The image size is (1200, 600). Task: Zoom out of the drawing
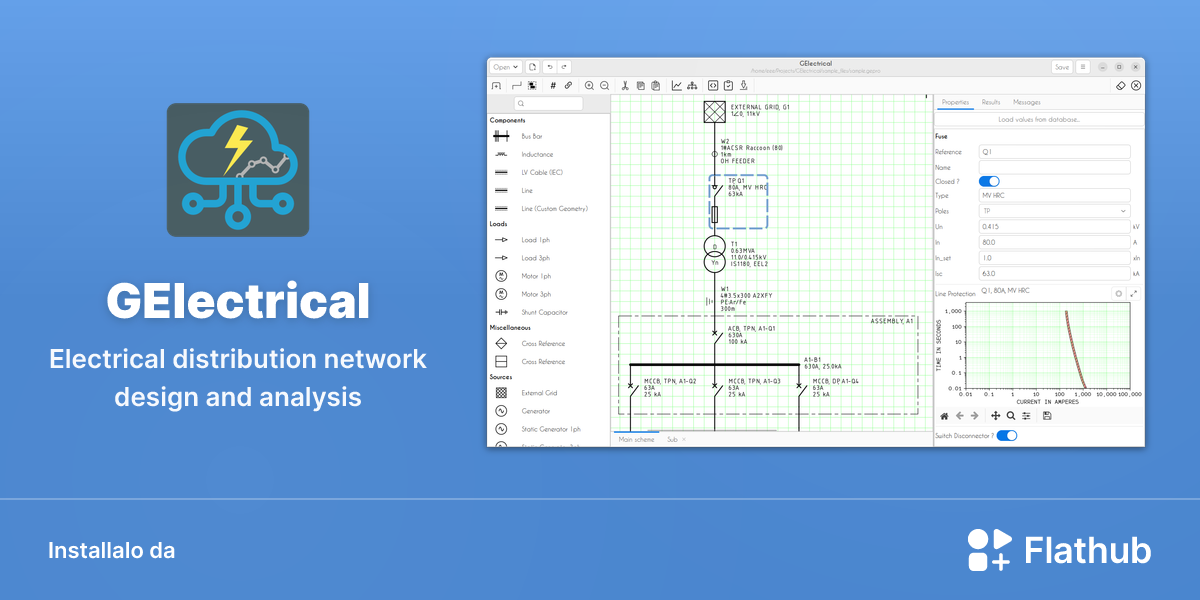pos(604,86)
